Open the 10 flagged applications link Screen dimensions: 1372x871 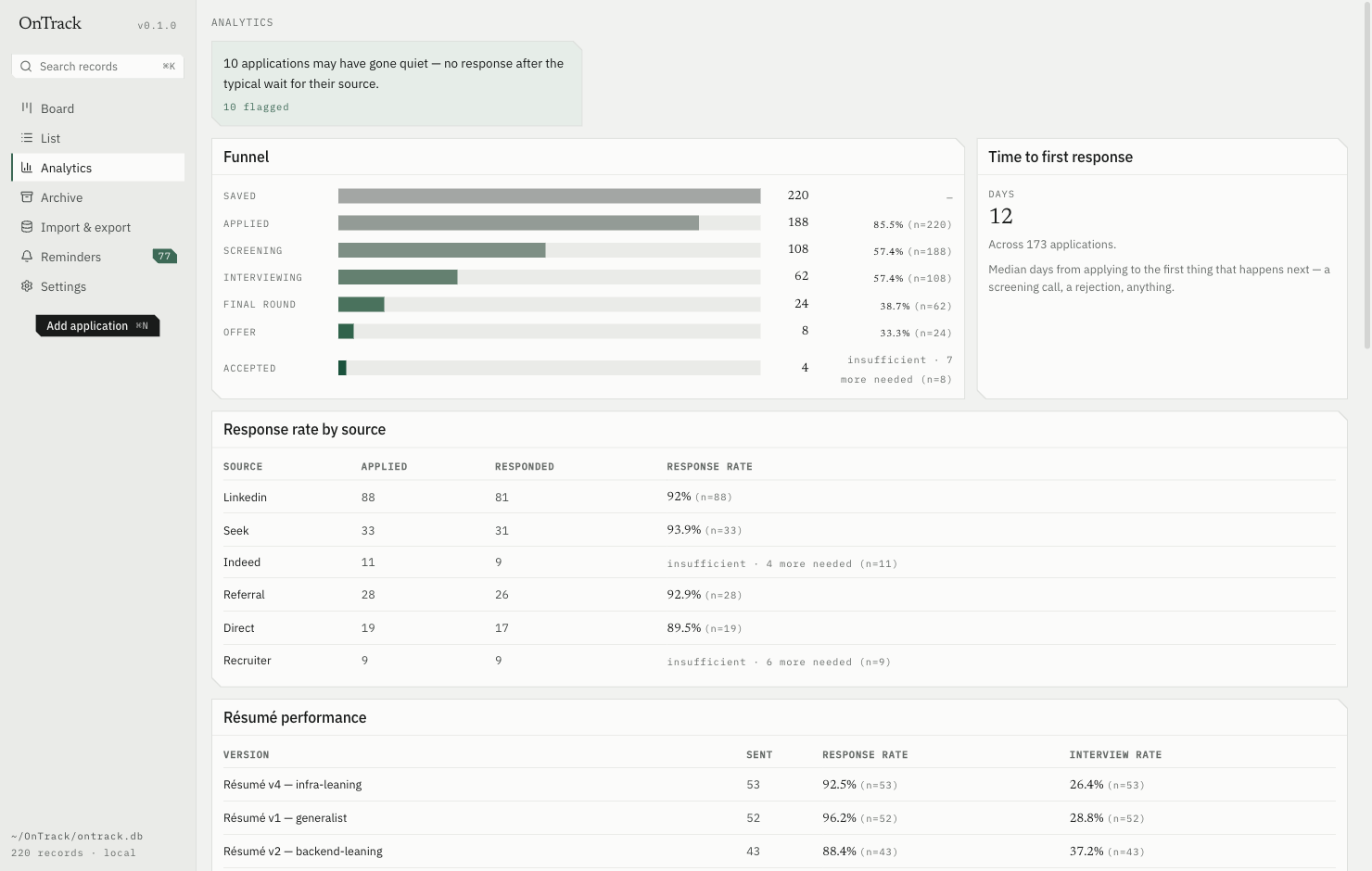pos(256,107)
